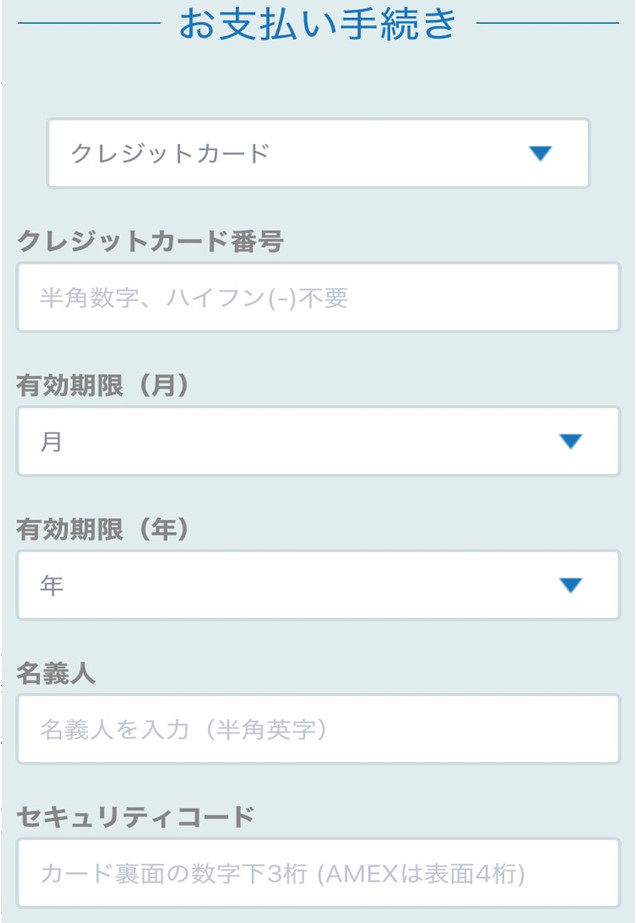Open the クレジットカード payment method dropdown
This screenshot has height=923, width=636.
click(318, 153)
